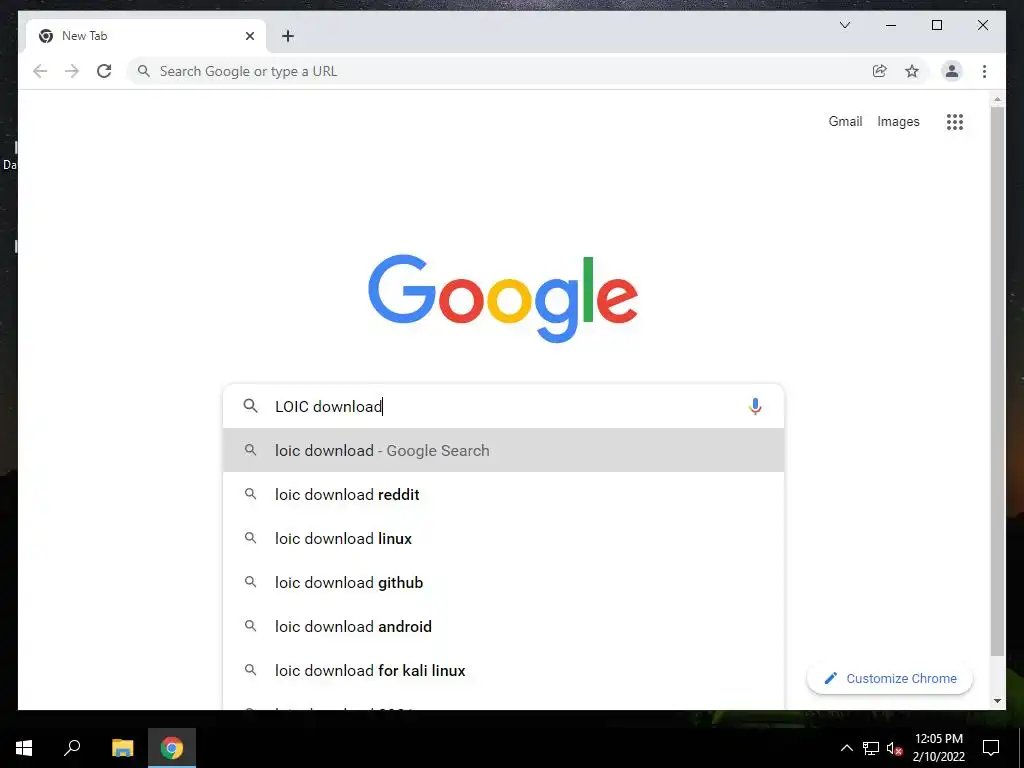Click the Windows taskbar search icon
The width and height of the screenshot is (1024, 768).
tap(72, 748)
